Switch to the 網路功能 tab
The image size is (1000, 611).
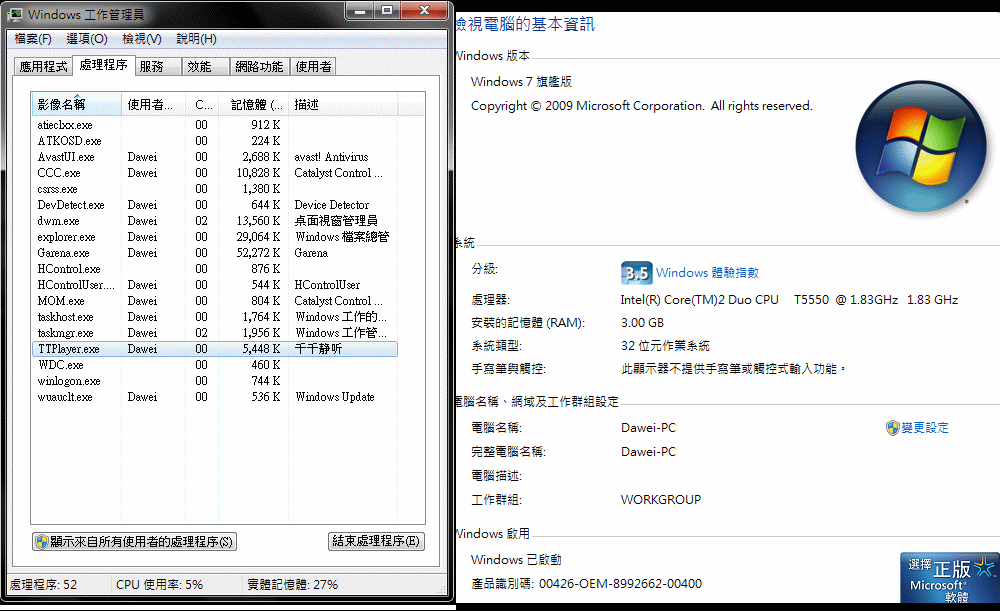click(x=259, y=67)
